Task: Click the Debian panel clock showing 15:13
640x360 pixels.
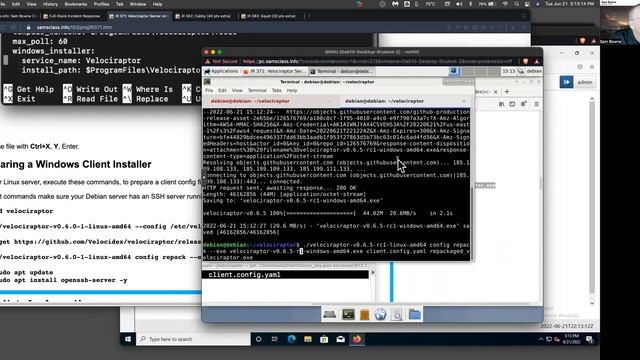Action: coord(509,71)
